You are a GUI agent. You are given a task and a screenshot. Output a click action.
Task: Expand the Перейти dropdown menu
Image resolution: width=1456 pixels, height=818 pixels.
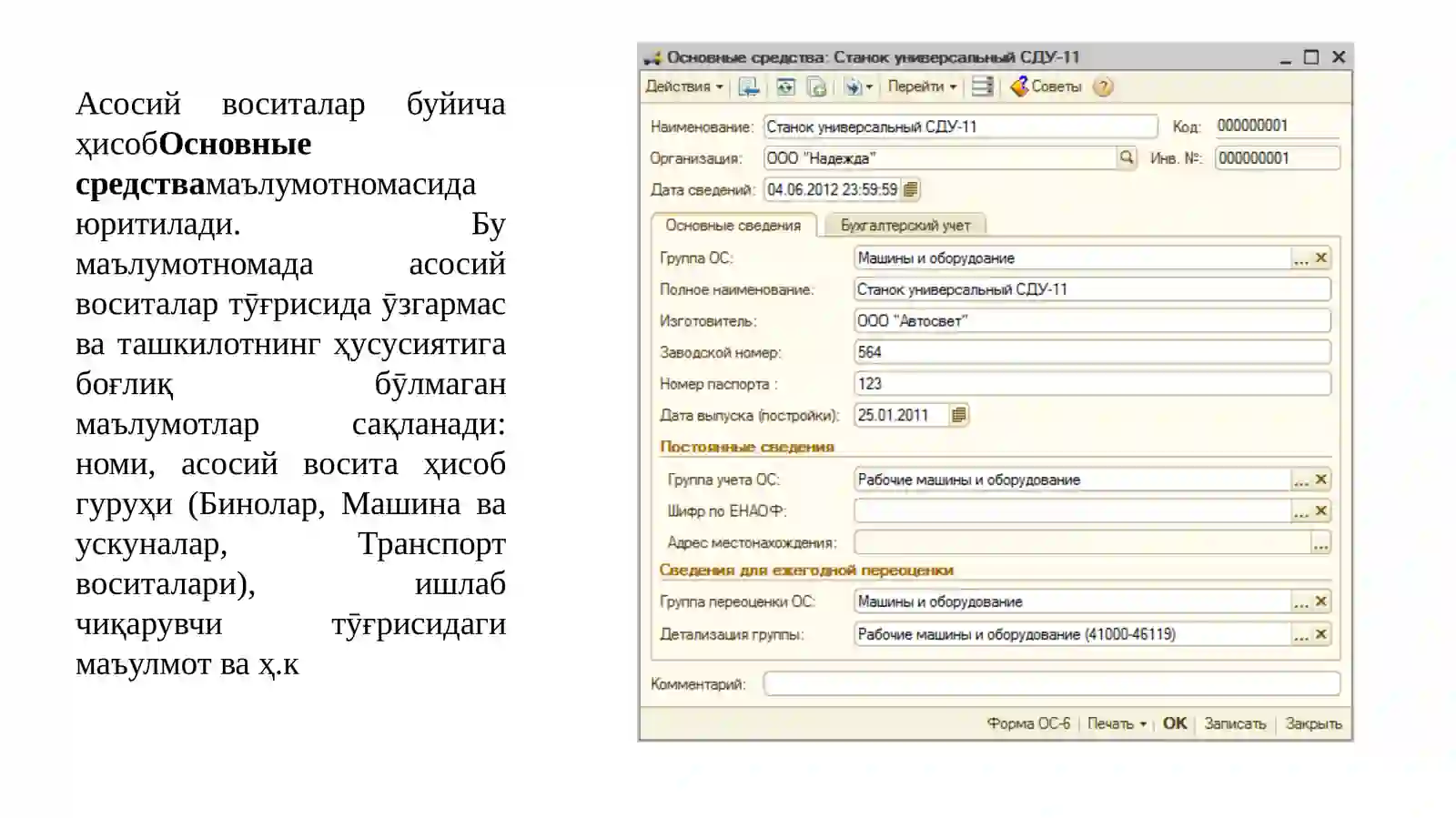(x=922, y=86)
